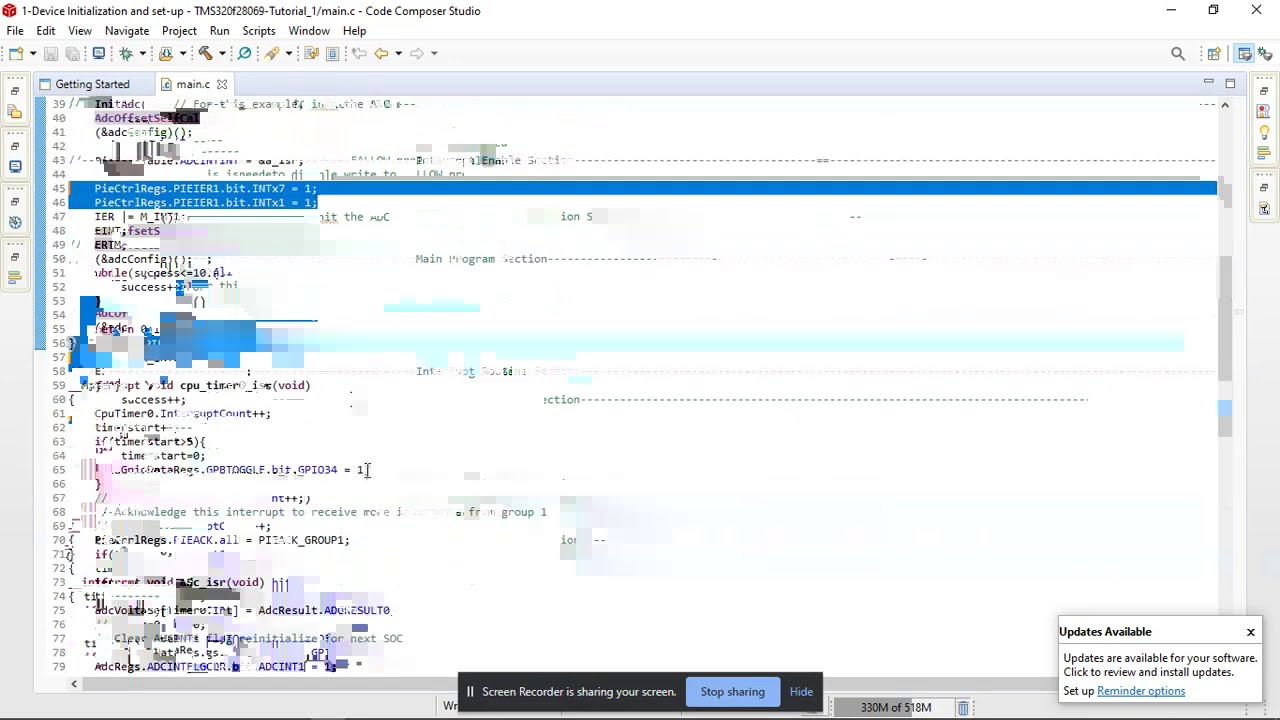
Task: Maximize the editor area
Action: click(x=1230, y=83)
